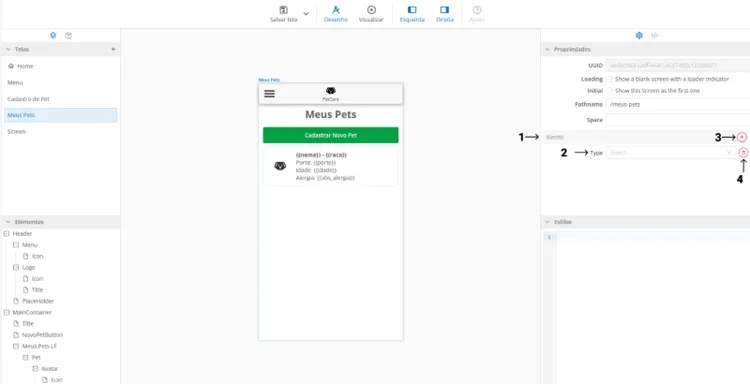Collapse the Estilos section

pyautogui.click(x=548, y=222)
